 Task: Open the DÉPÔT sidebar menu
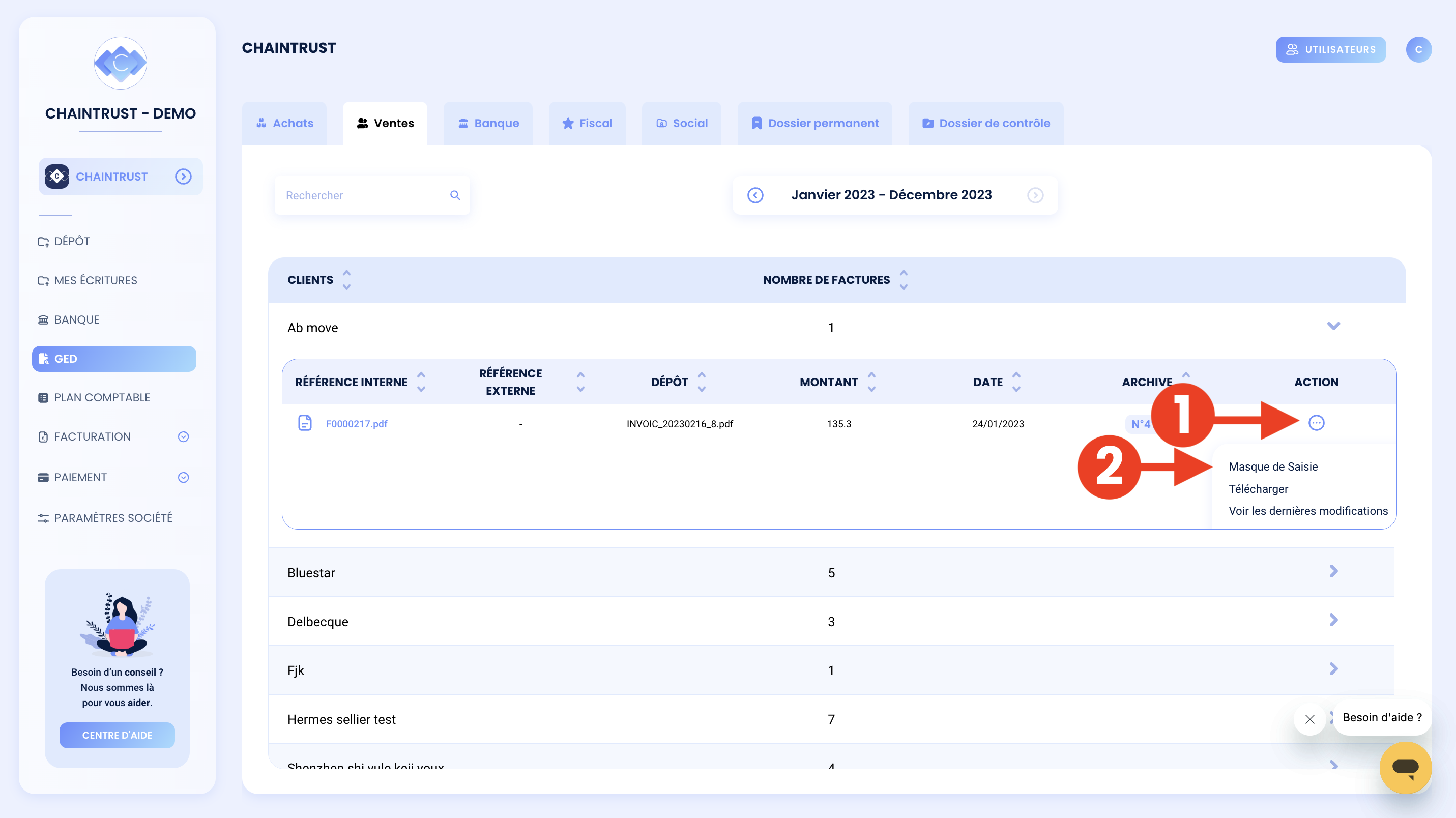(x=64, y=242)
